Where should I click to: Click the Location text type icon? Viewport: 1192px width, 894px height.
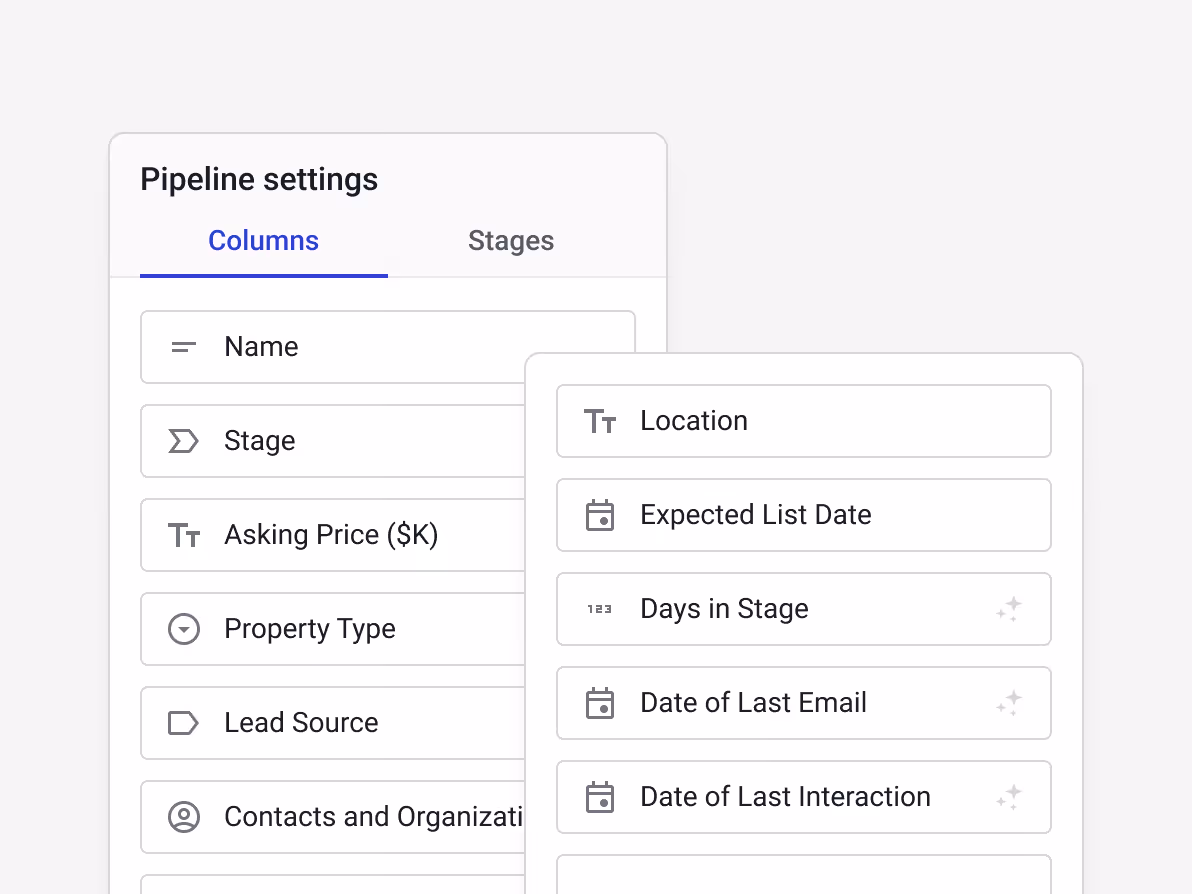click(600, 421)
